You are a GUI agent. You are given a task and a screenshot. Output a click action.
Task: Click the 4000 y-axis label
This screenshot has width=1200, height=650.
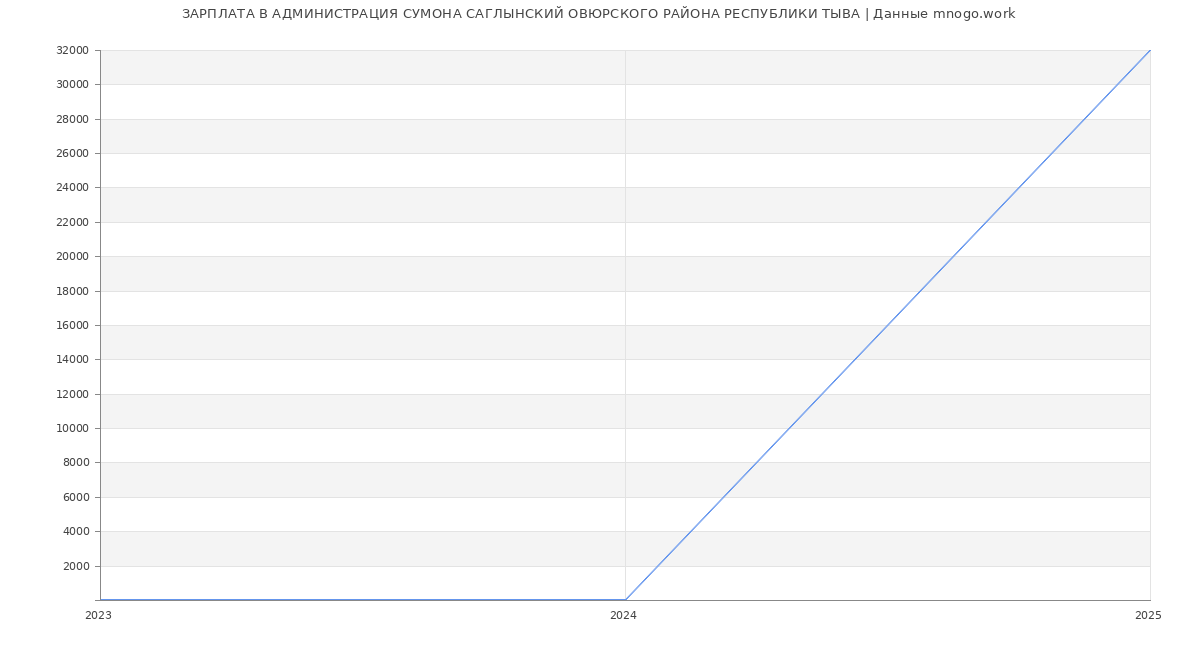(x=76, y=532)
